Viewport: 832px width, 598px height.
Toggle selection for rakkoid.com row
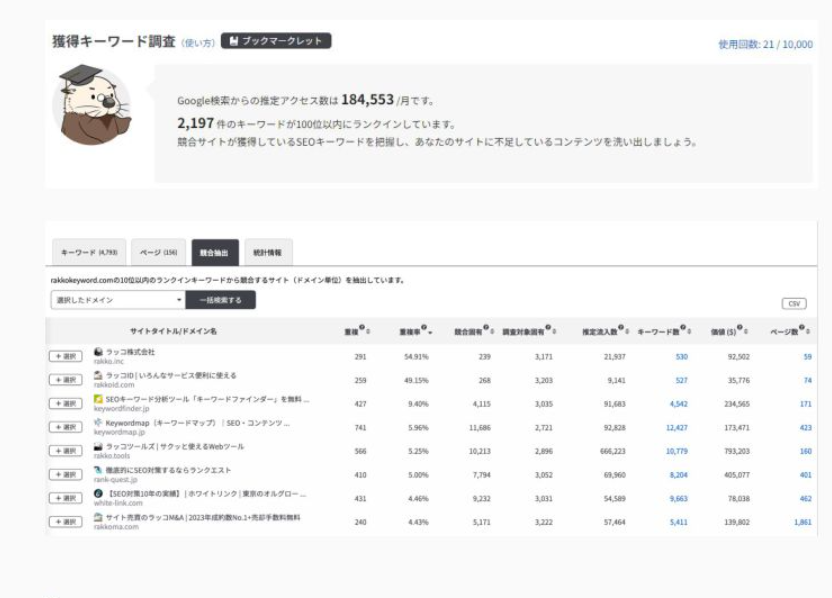[x=66, y=380]
